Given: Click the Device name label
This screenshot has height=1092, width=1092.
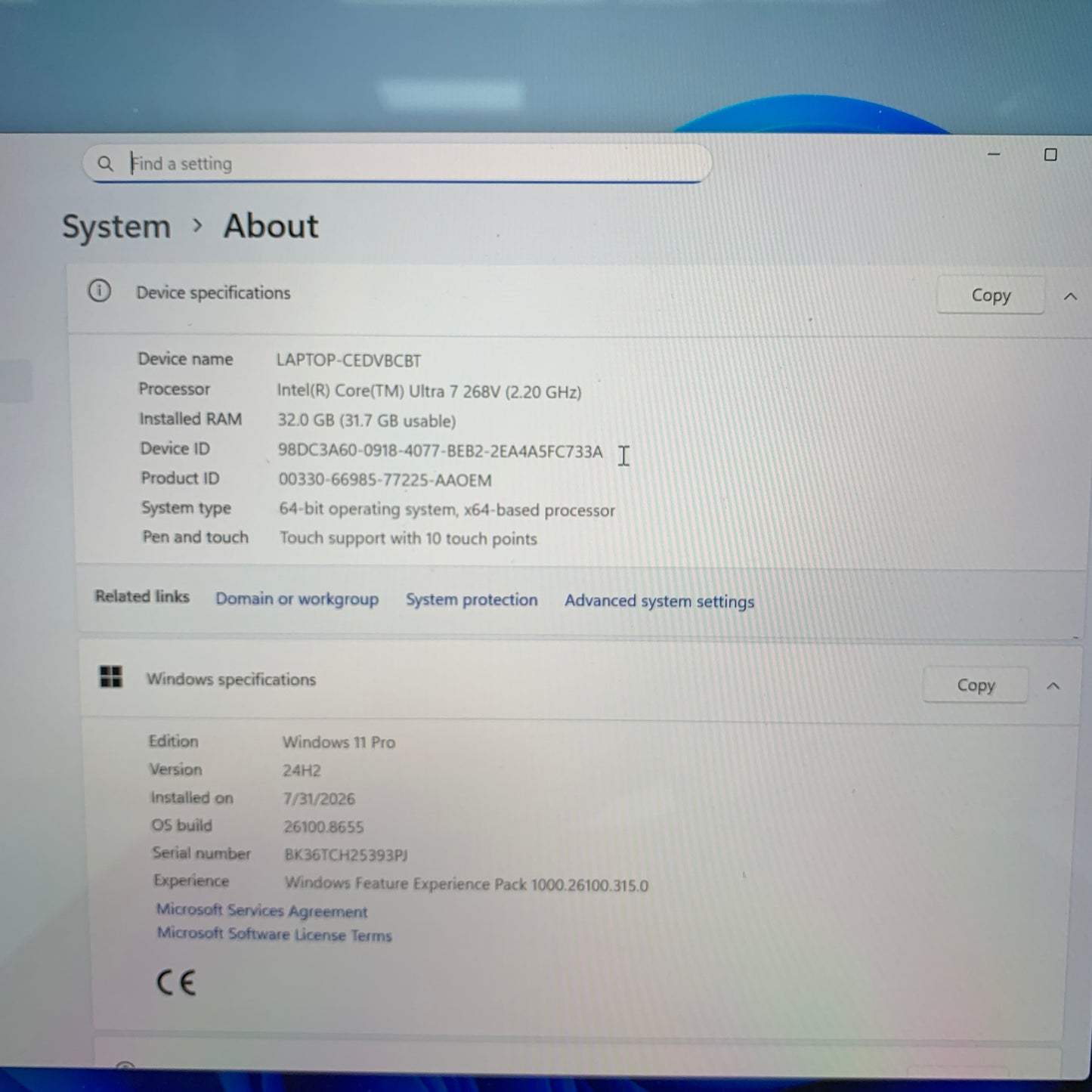Looking at the screenshot, I should click(185, 359).
